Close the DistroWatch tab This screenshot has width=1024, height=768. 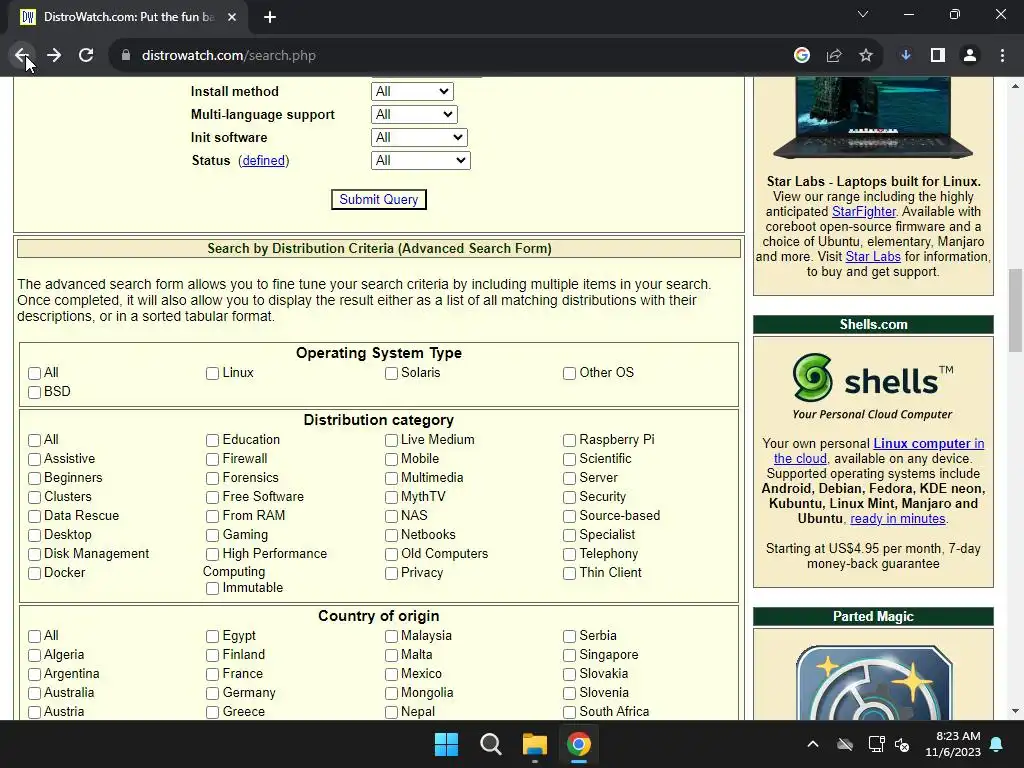232,17
